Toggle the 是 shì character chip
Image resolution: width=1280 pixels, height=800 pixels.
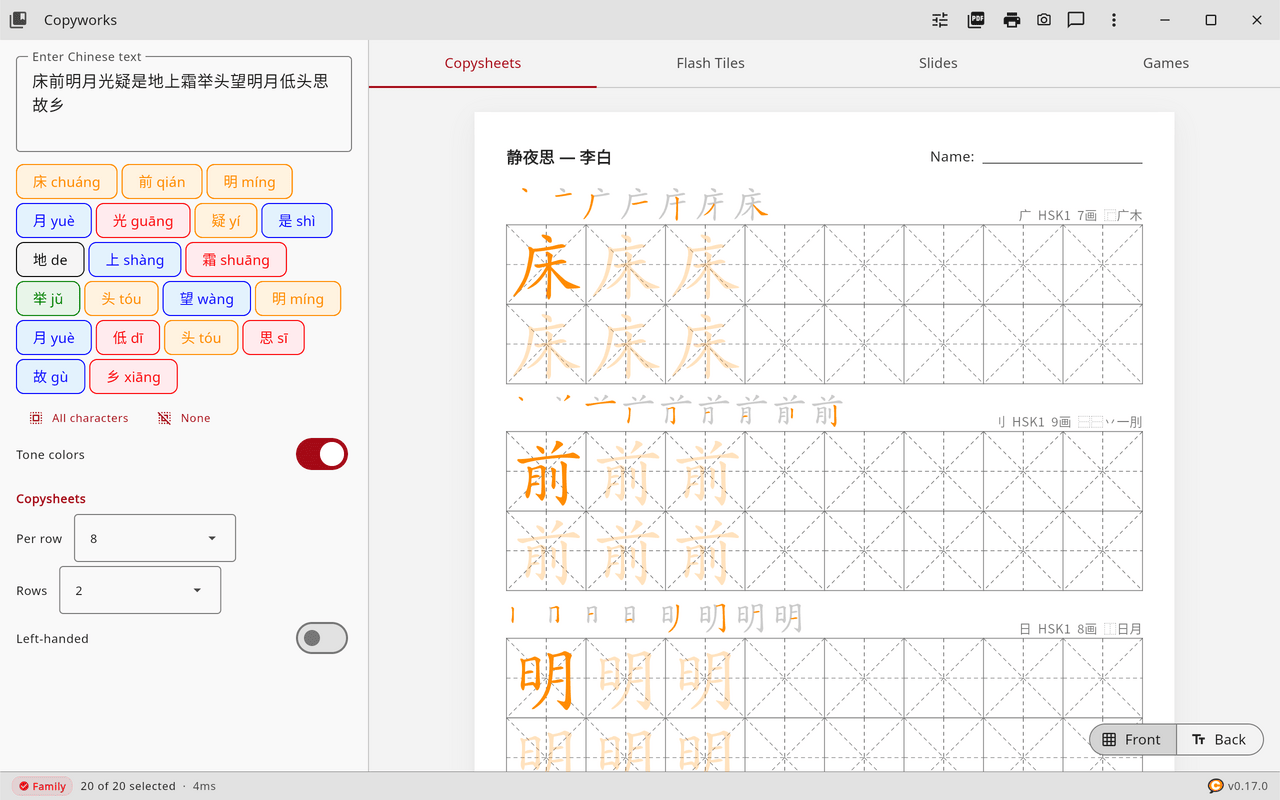click(x=297, y=221)
